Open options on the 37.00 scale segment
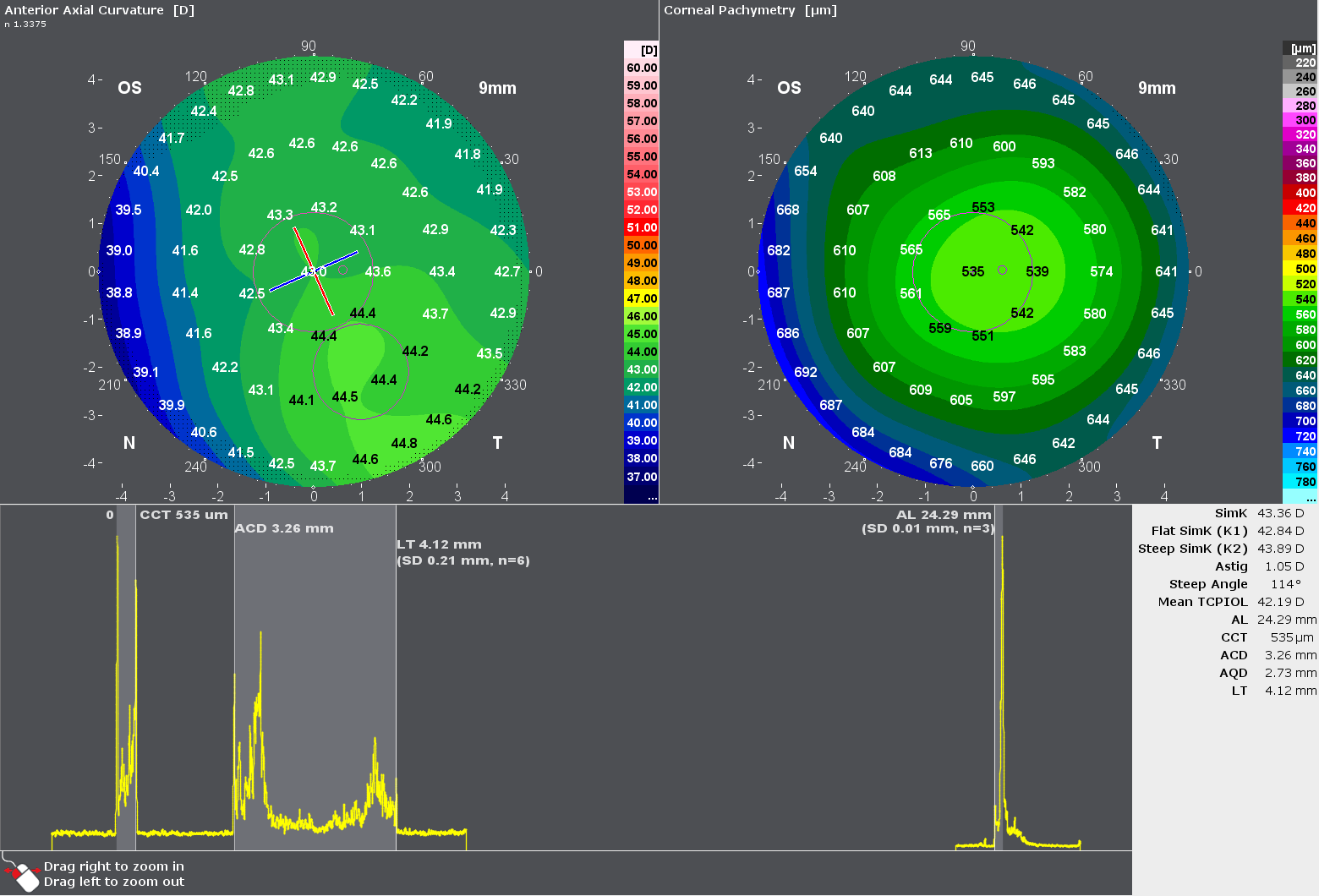The image size is (1319, 896). 643,477
